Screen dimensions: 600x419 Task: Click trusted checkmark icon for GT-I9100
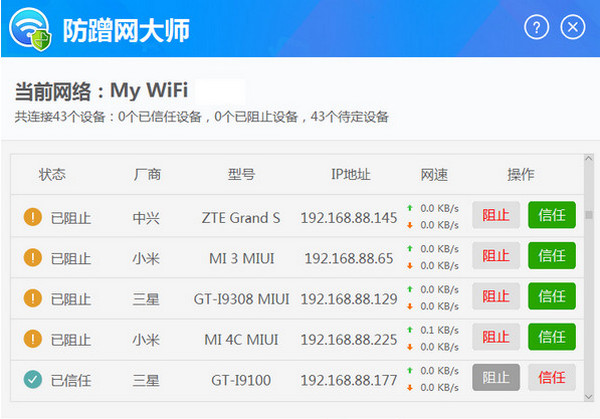pos(32,378)
